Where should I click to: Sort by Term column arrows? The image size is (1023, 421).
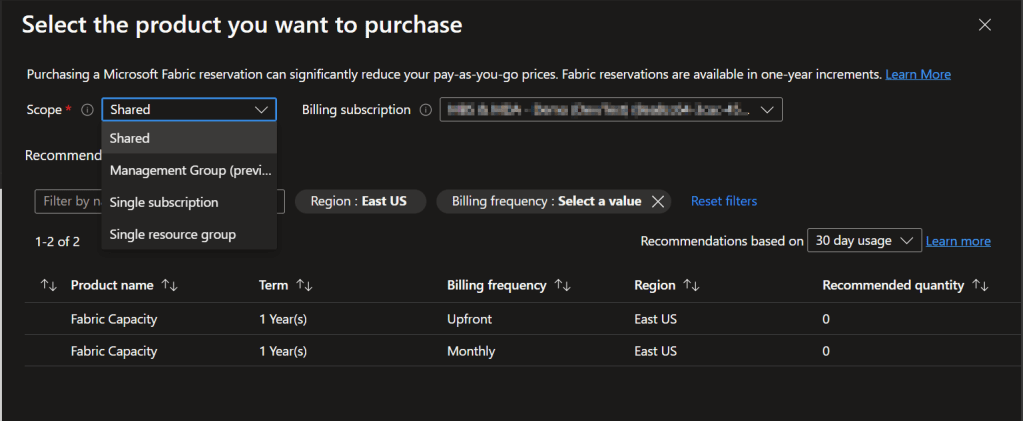(303, 286)
